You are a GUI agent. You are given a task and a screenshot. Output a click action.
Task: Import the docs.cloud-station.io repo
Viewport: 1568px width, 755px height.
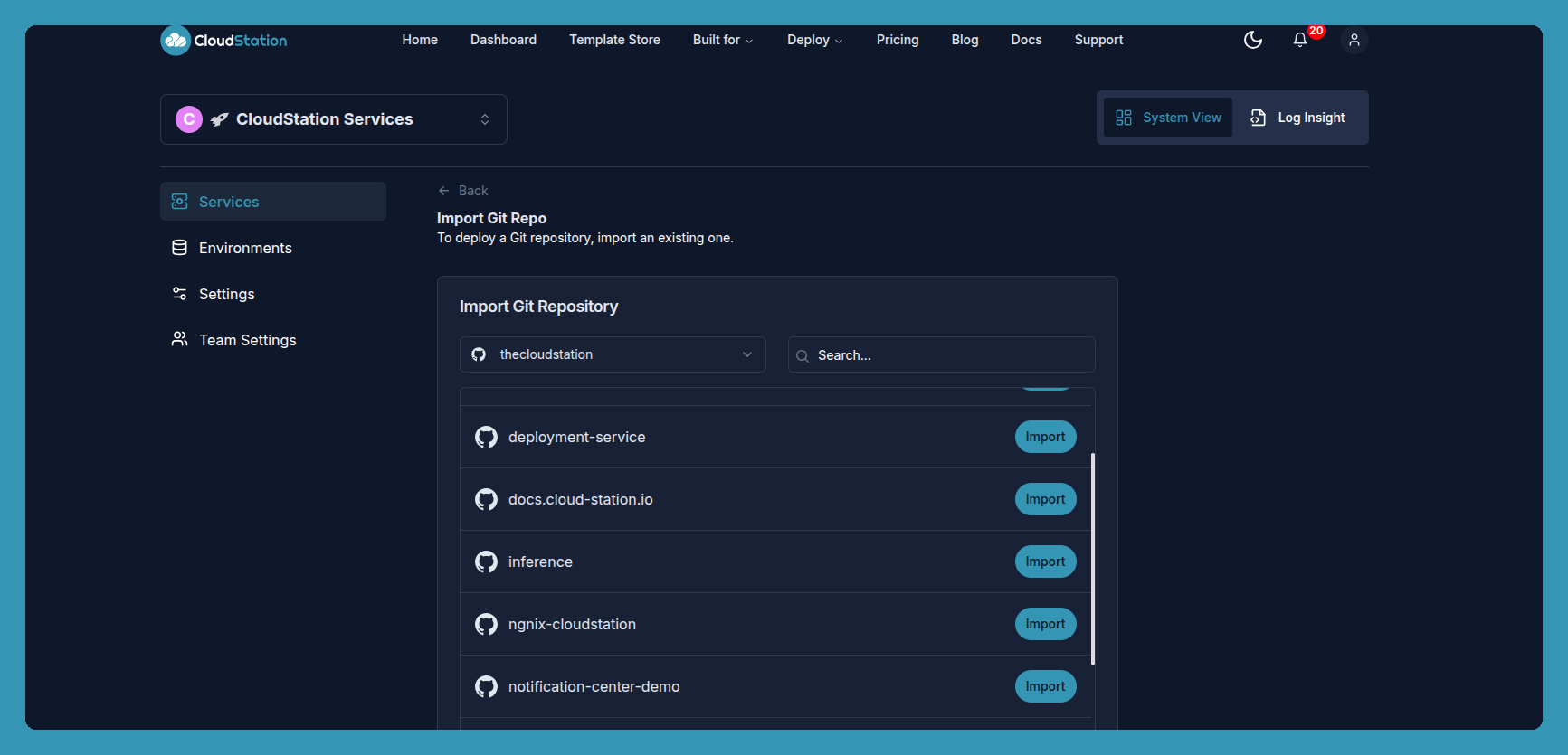click(1045, 499)
